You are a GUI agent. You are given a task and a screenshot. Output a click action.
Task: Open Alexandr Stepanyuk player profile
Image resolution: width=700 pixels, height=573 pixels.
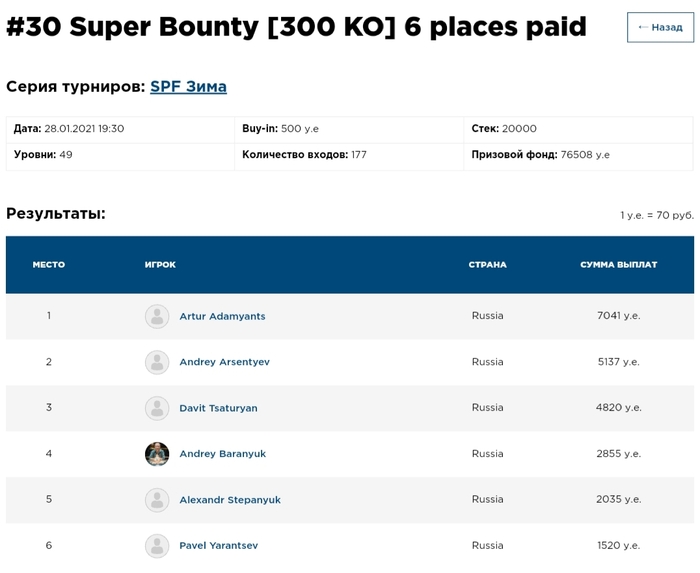pyautogui.click(x=230, y=500)
